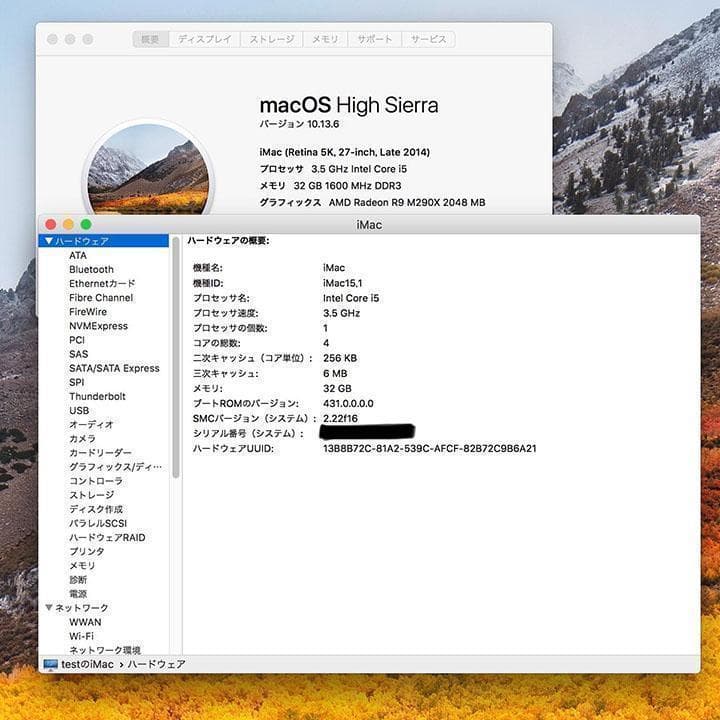
Task: Select SPI in the sidebar
Action: pyautogui.click(x=77, y=382)
